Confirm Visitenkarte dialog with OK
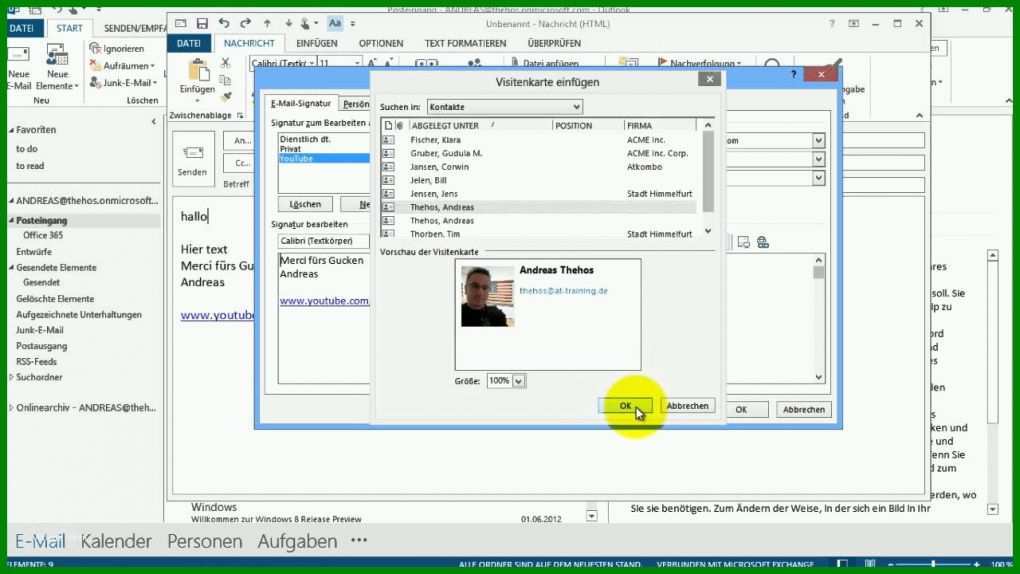This screenshot has width=1020, height=574. pyautogui.click(x=625, y=405)
